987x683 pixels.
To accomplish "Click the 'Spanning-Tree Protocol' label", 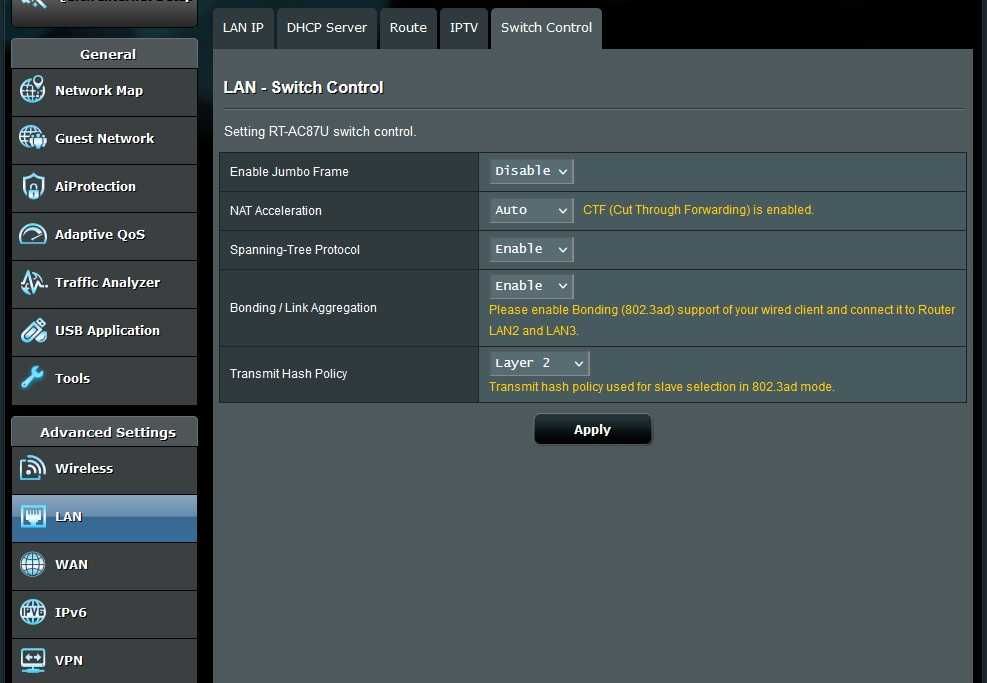I will (295, 249).
